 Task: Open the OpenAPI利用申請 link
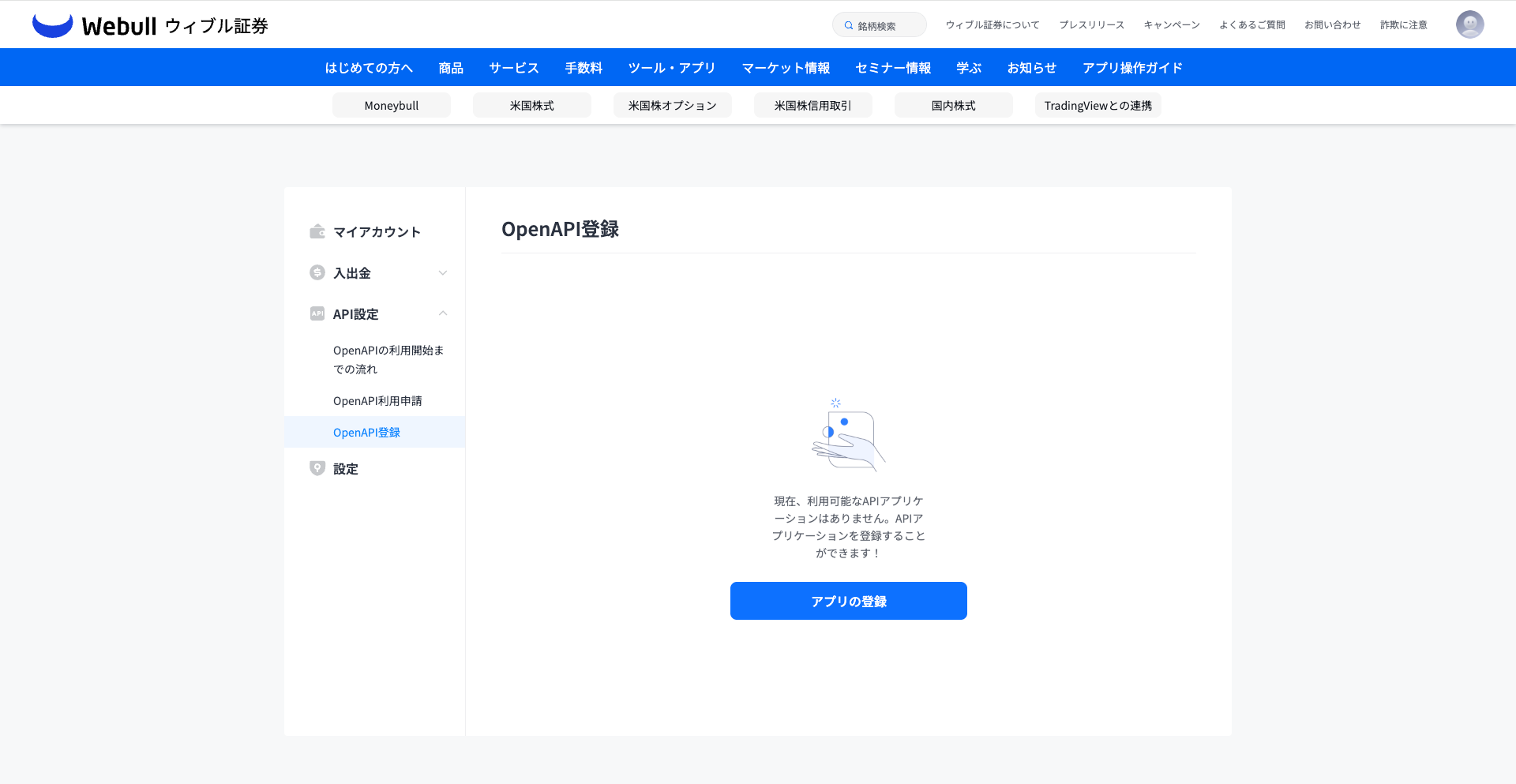click(x=377, y=401)
